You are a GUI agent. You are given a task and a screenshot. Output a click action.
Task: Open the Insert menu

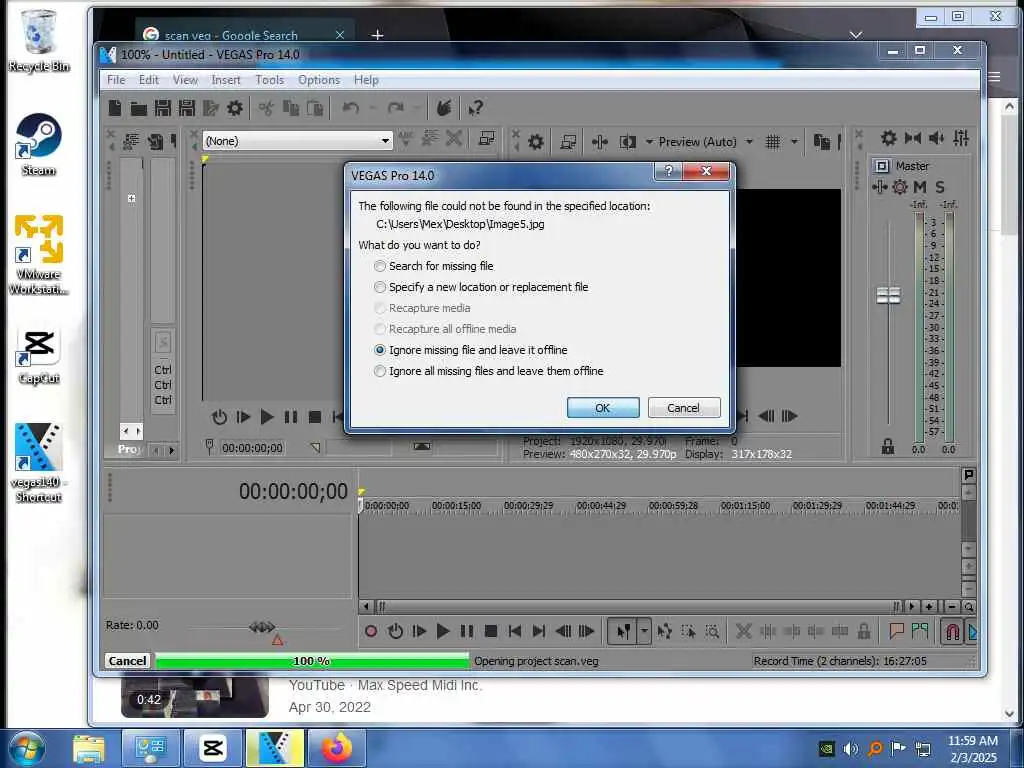[x=226, y=80]
